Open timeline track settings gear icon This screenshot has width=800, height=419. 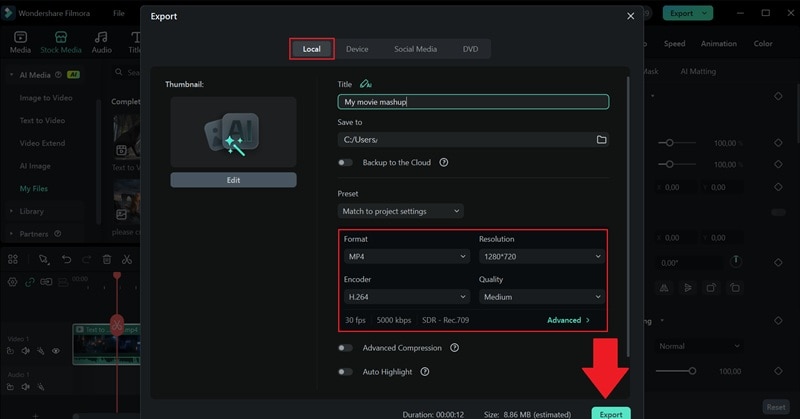(x=12, y=282)
